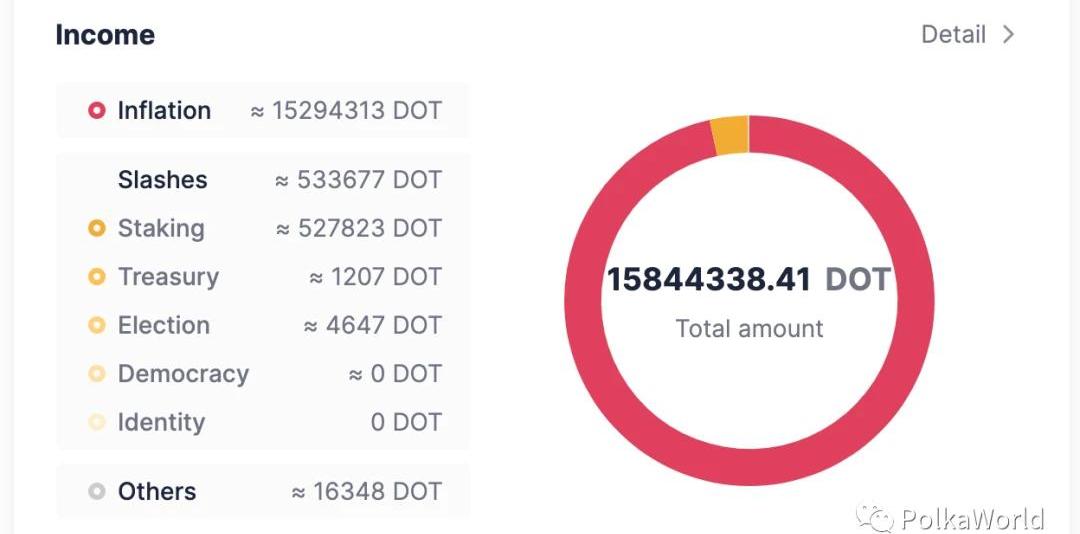The width and height of the screenshot is (1080, 534).
Task: Select the Slashes category header
Action: click(x=163, y=180)
